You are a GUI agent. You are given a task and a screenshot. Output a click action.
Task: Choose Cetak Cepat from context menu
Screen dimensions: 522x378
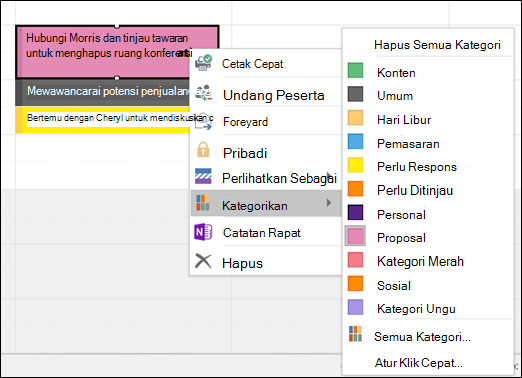point(266,64)
